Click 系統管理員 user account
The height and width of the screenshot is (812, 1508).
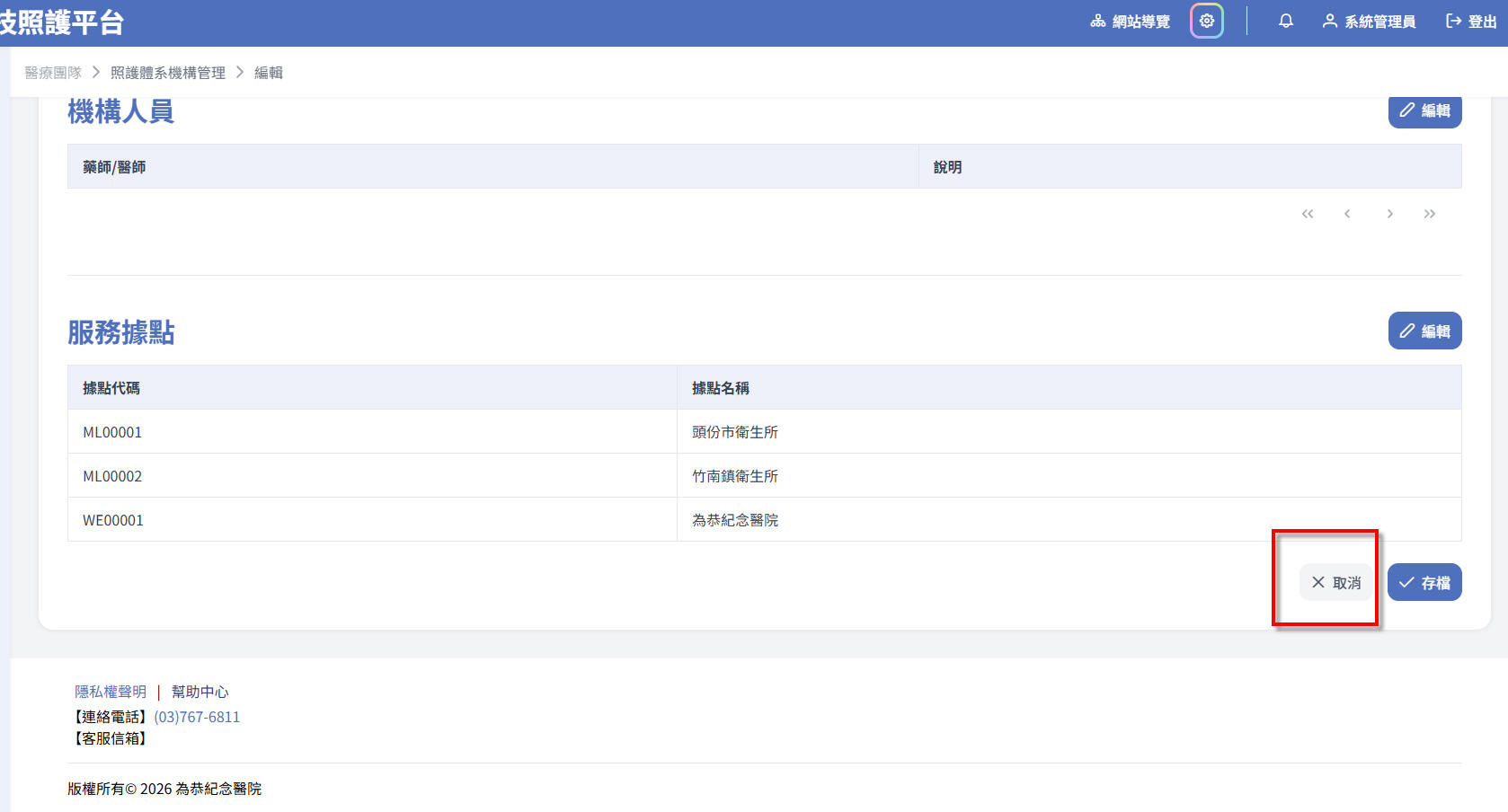pyautogui.click(x=1369, y=22)
